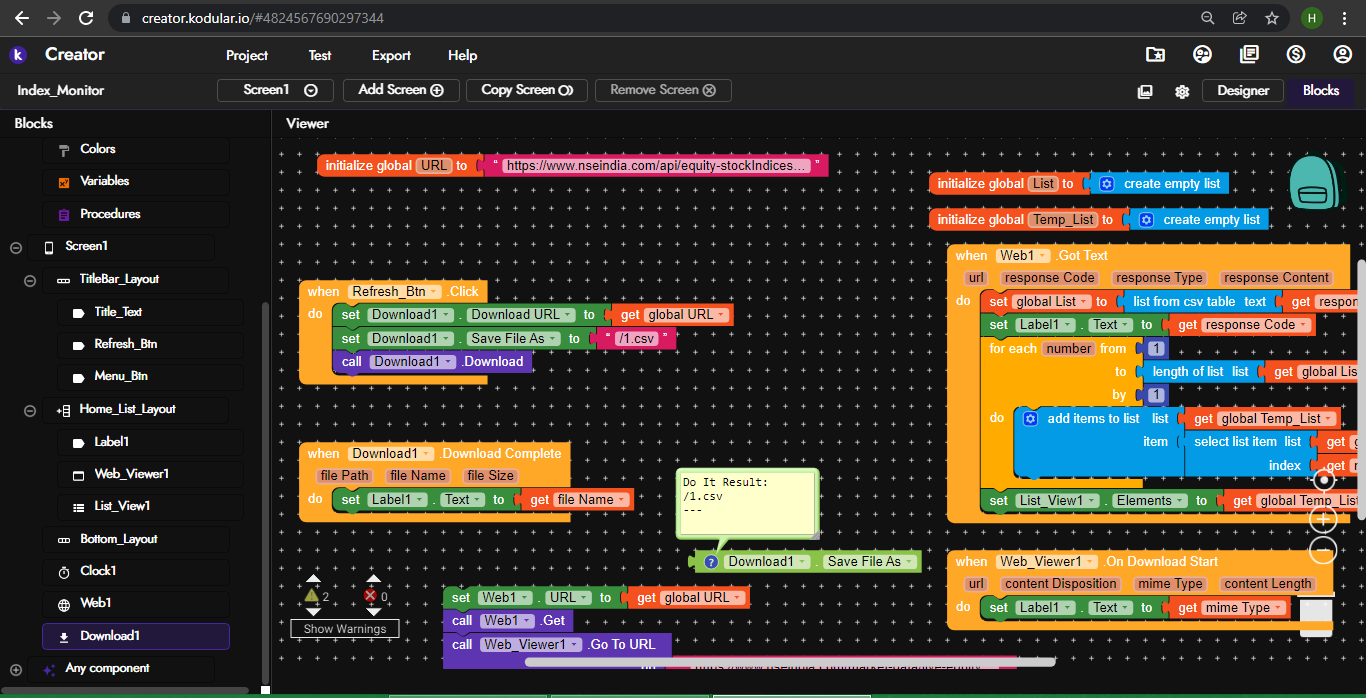Click the project settings gear icon

point(1182,91)
